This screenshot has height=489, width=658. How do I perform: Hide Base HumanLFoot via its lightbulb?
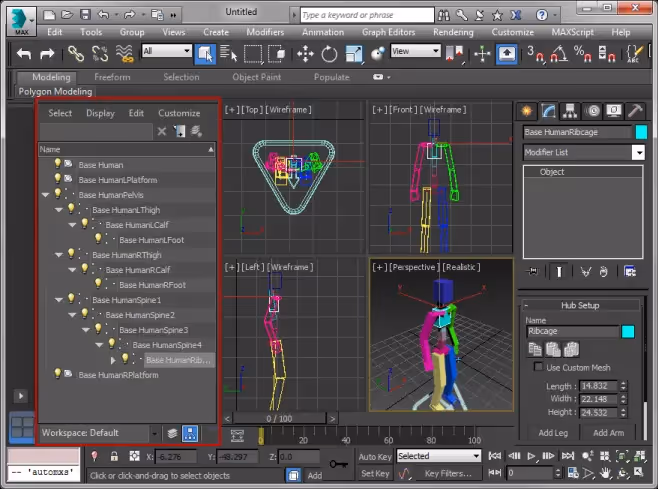click(x=98, y=239)
